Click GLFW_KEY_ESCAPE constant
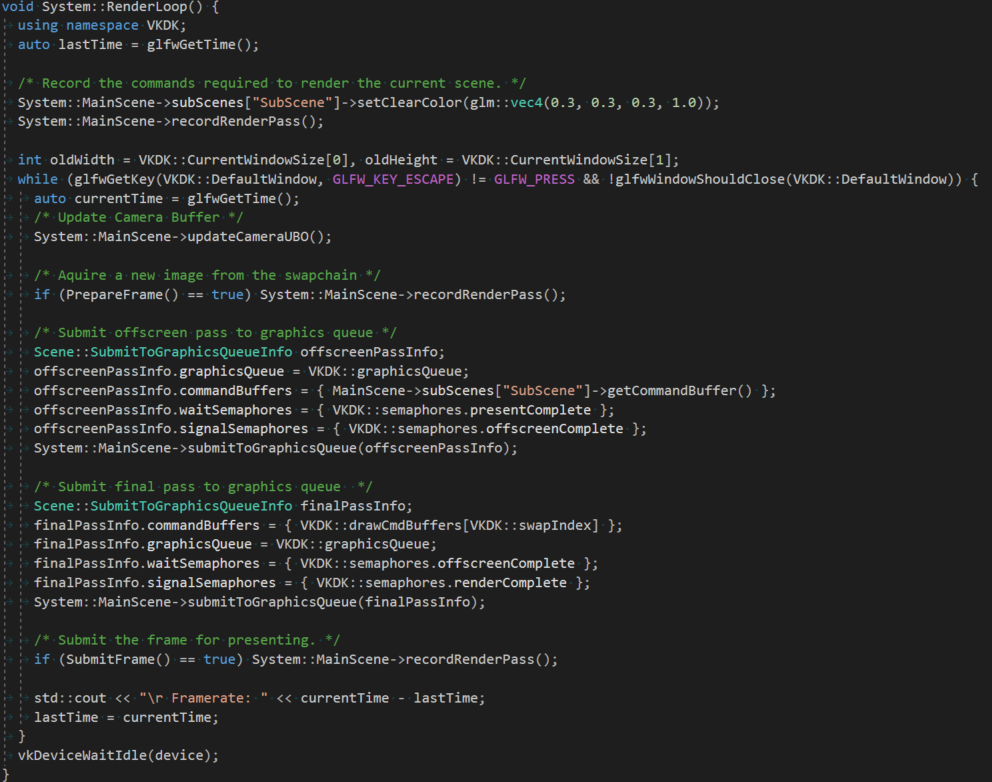The height and width of the screenshot is (782, 992). coord(393,180)
